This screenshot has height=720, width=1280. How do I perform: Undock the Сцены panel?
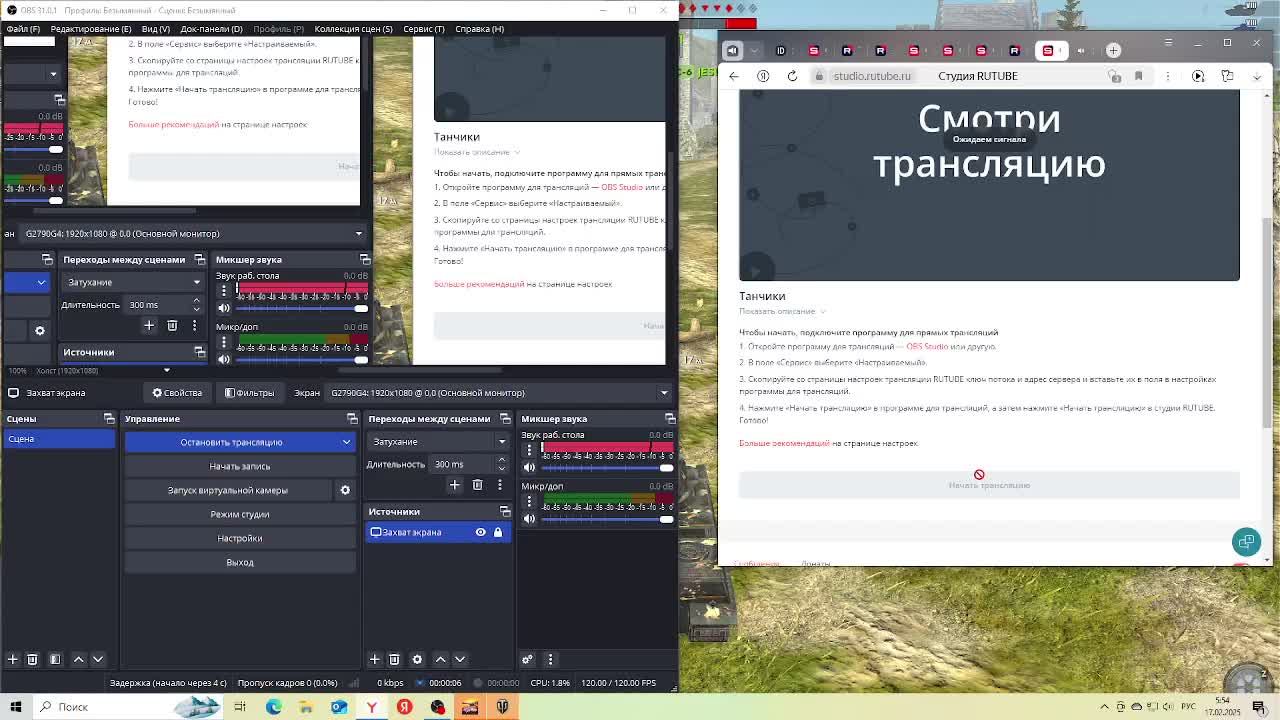point(109,418)
